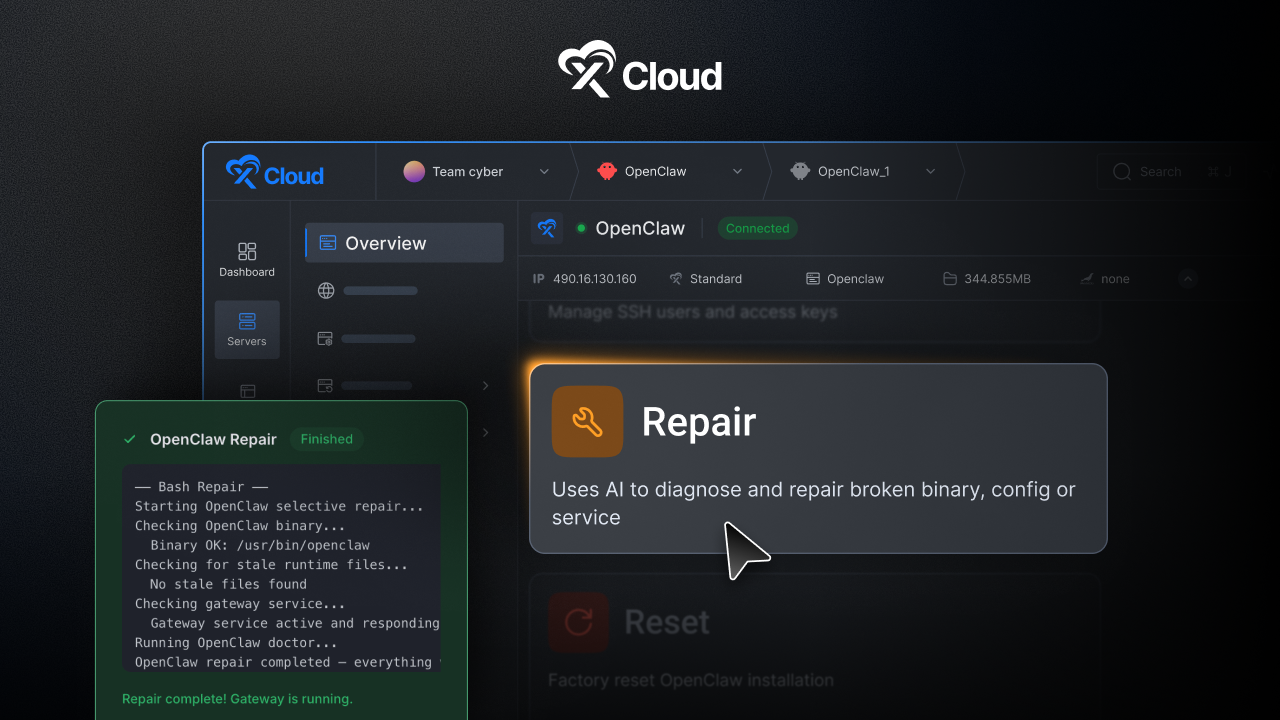Open the OpenClaw project menu

737,171
